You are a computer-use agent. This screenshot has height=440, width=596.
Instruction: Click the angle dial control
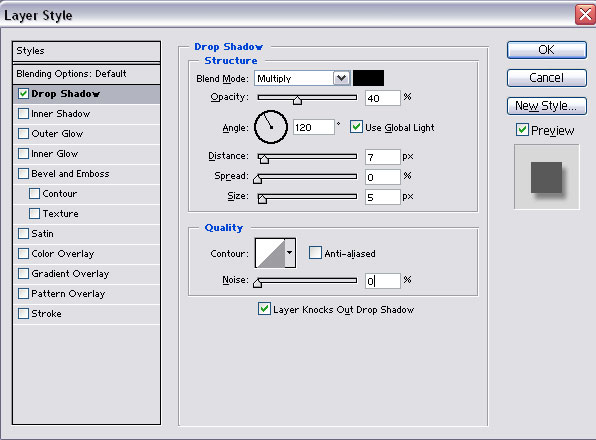coord(271,127)
